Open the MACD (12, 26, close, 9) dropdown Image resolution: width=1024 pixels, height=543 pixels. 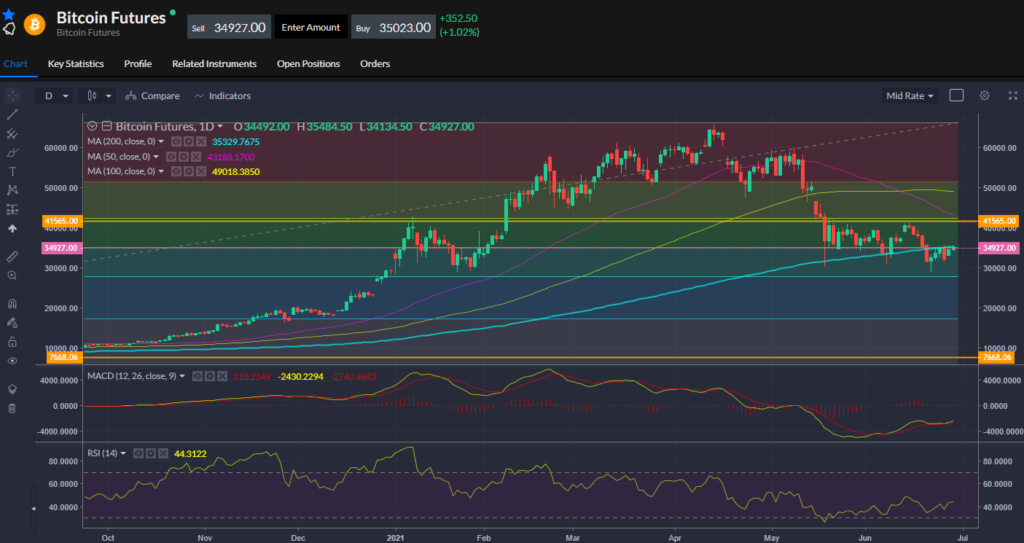coord(182,376)
